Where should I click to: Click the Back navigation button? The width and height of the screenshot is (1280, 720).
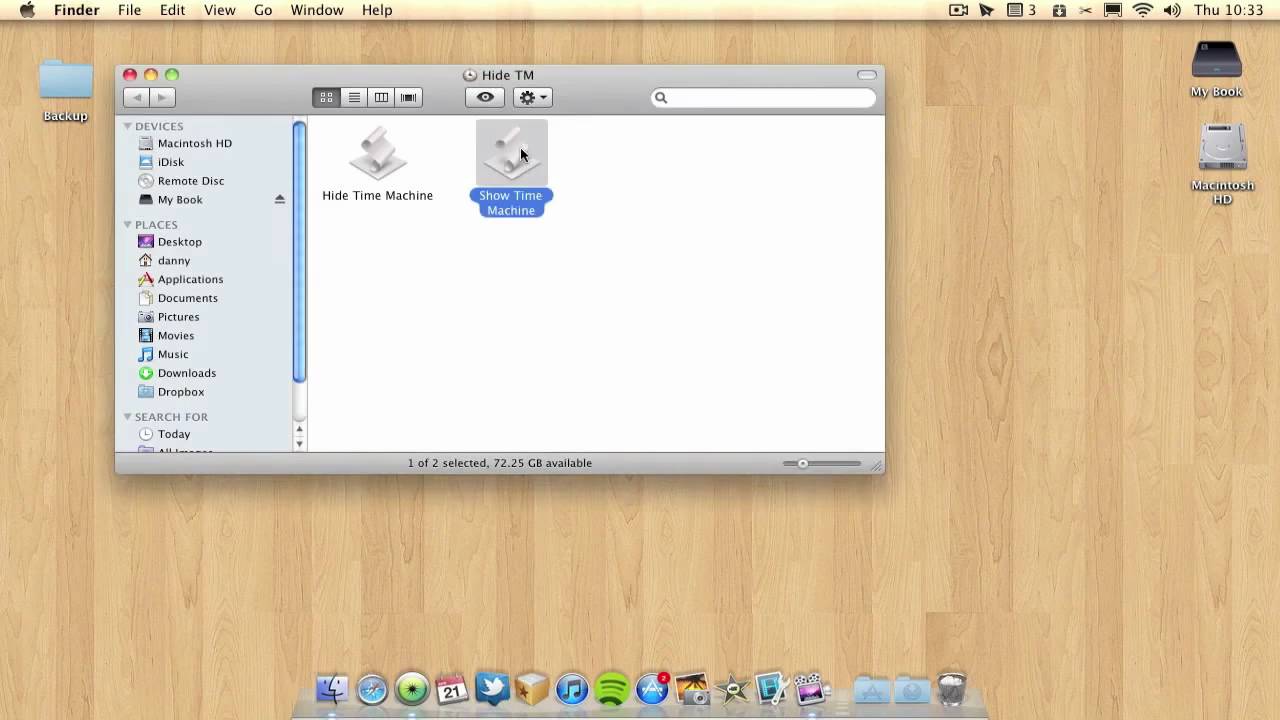[x=136, y=97]
